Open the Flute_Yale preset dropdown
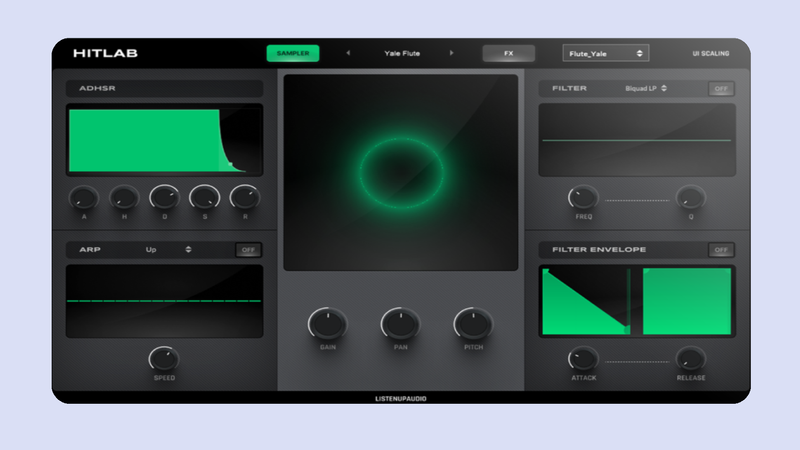The width and height of the screenshot is (800, 450). pyautogui.click(x=606, y=53)
